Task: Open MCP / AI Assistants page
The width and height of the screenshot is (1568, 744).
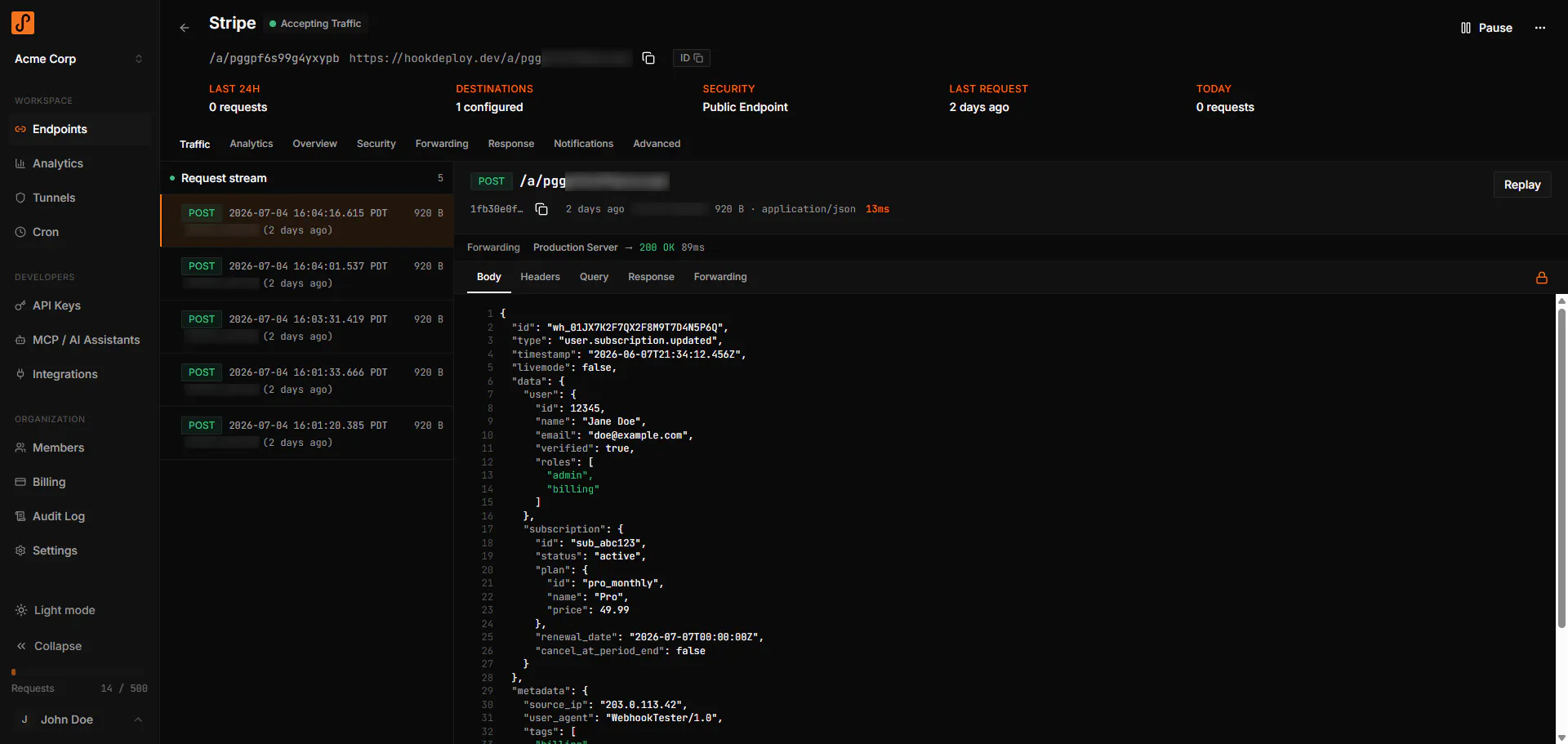Action: pyautogui.click(x=79, y=340)
